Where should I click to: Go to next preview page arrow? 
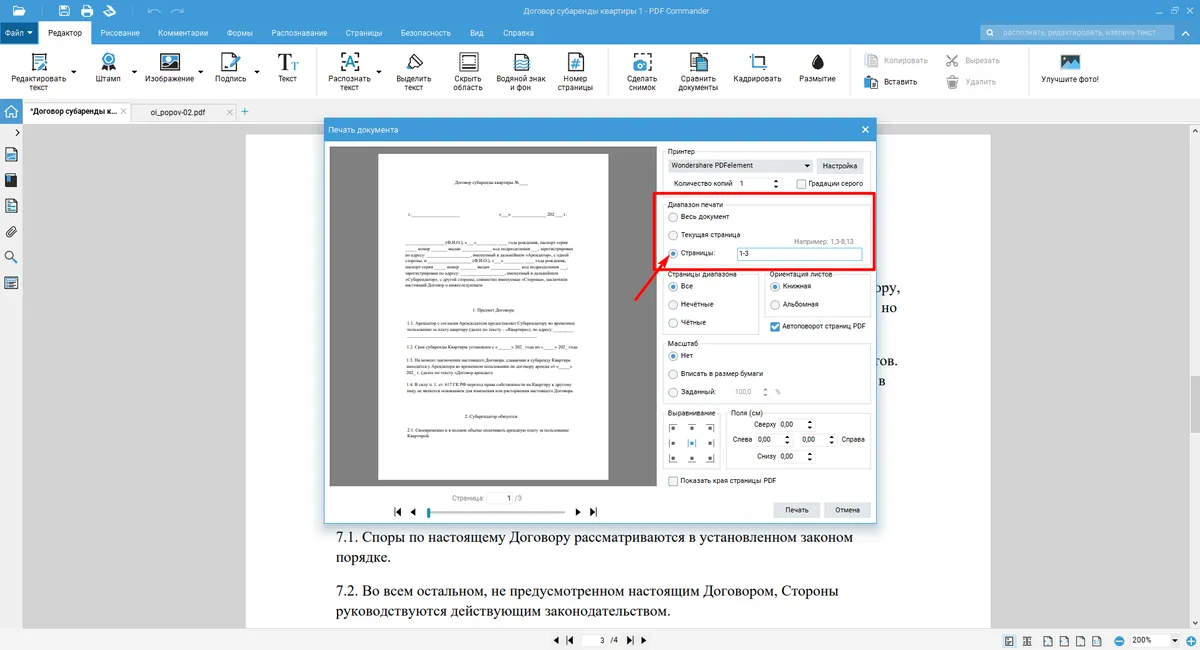[x=577, y=512]
